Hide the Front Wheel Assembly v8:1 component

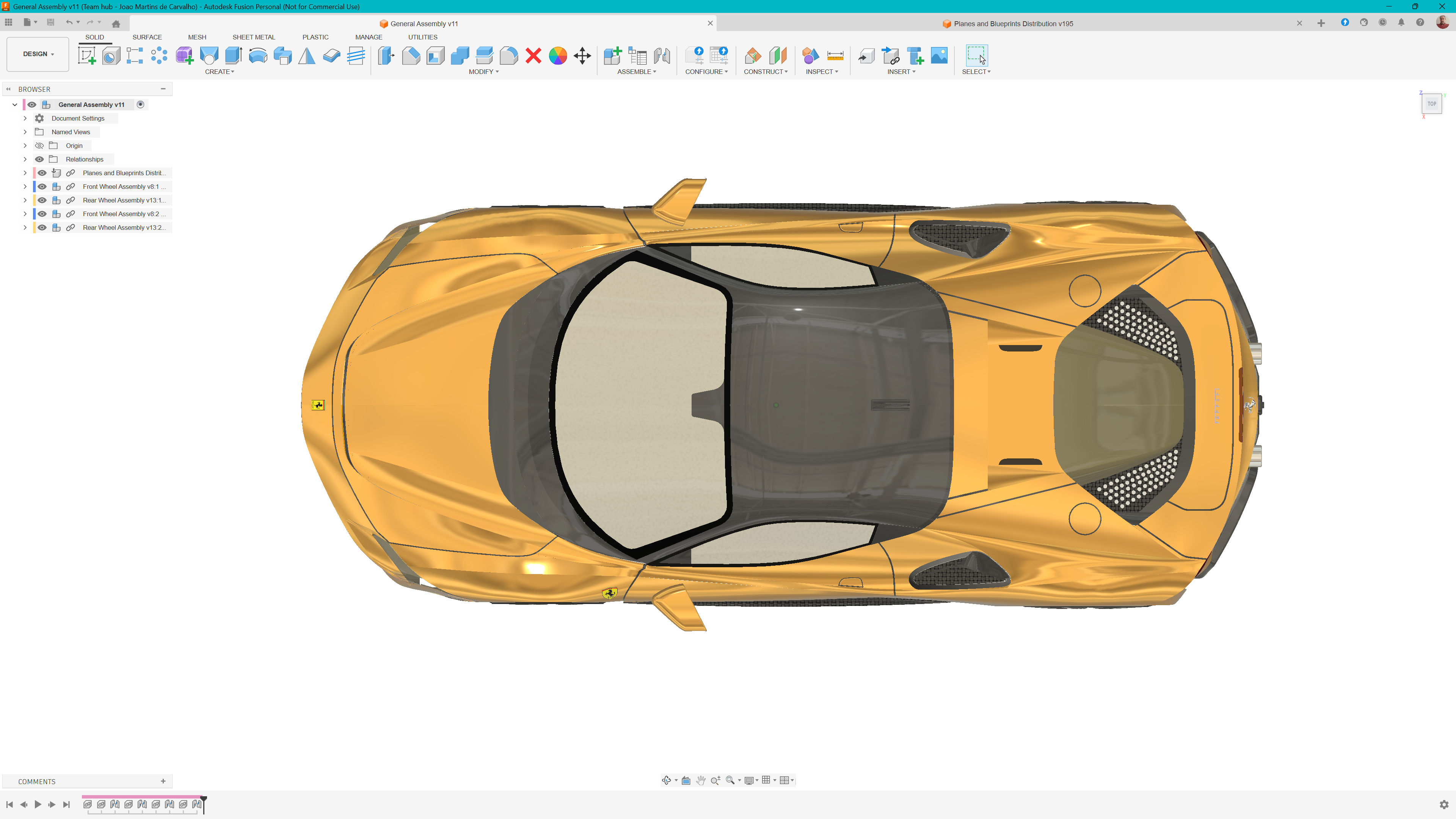[x=42, y=187]
